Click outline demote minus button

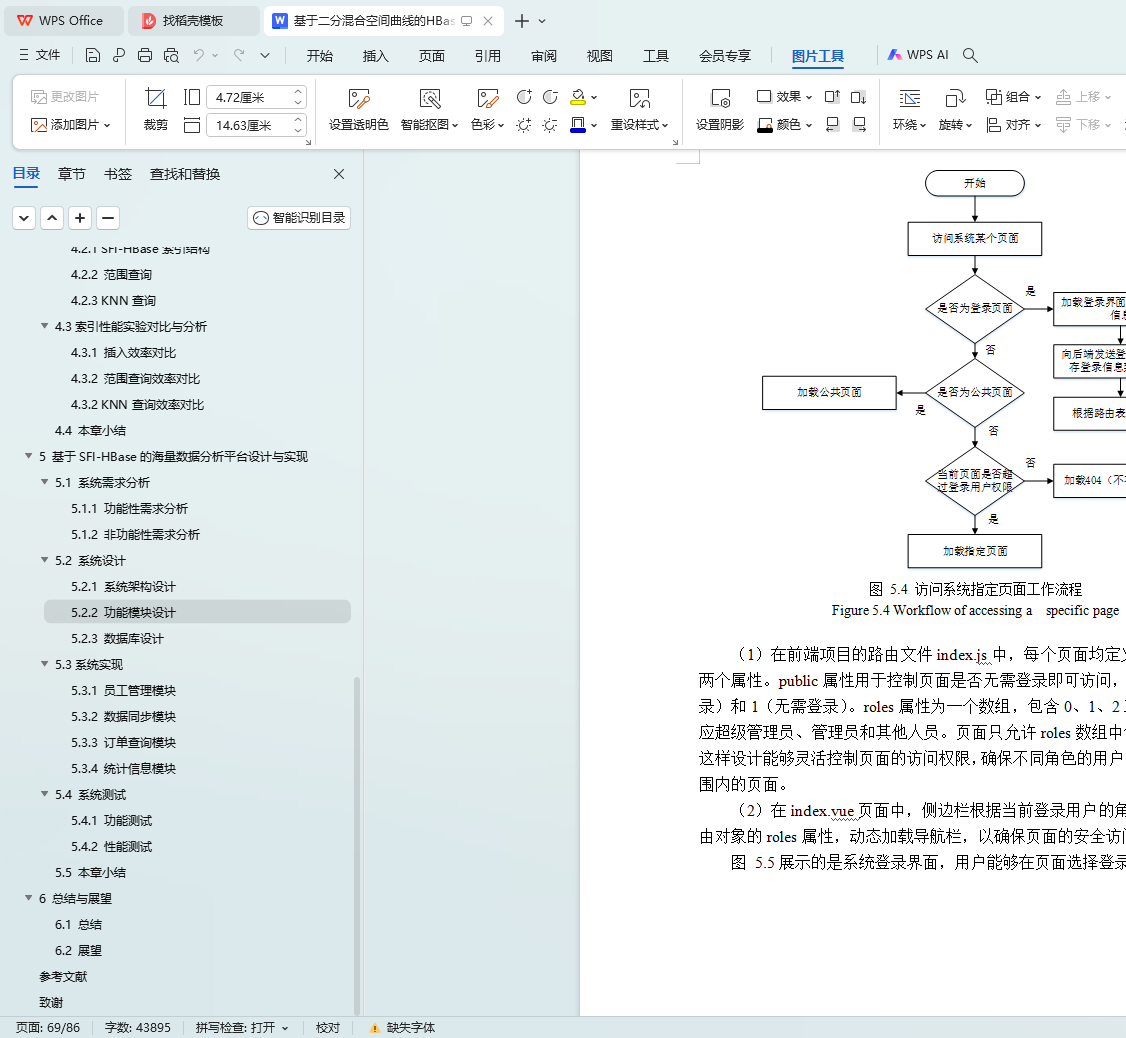tap(108, 218)
